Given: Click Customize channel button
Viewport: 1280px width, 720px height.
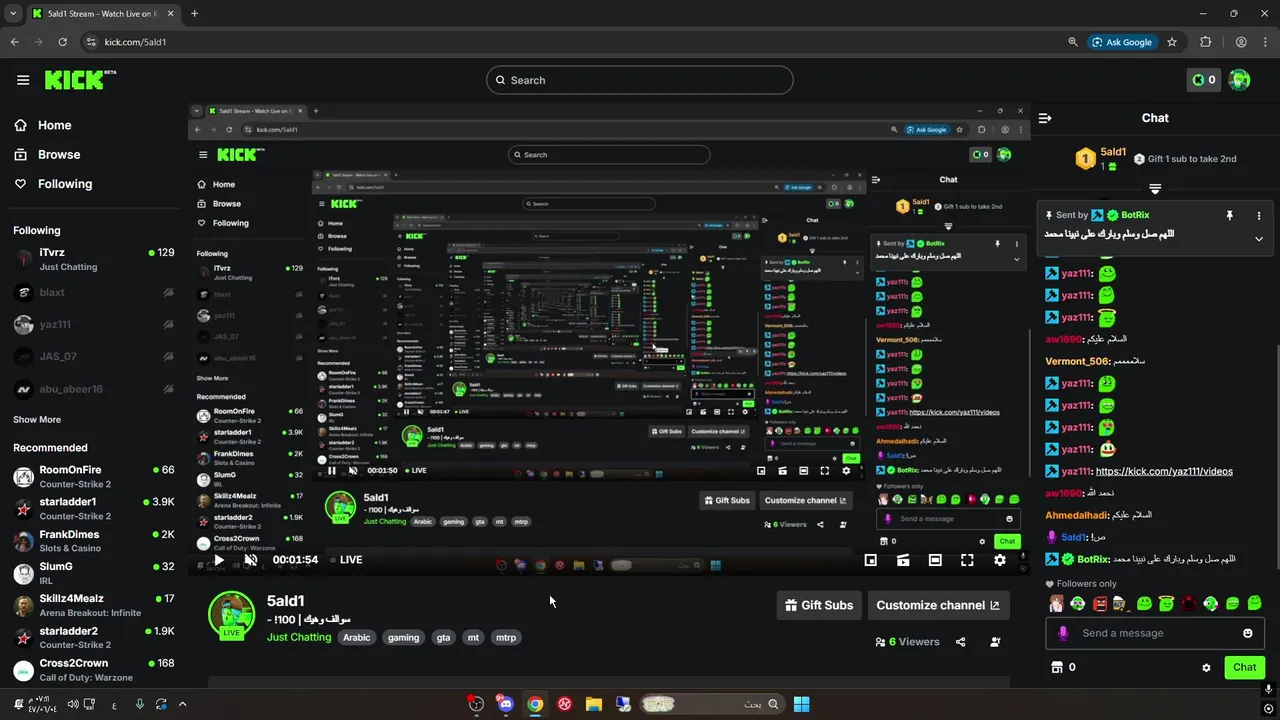Looking at the screenshot, I should click(x=938, y=605).
